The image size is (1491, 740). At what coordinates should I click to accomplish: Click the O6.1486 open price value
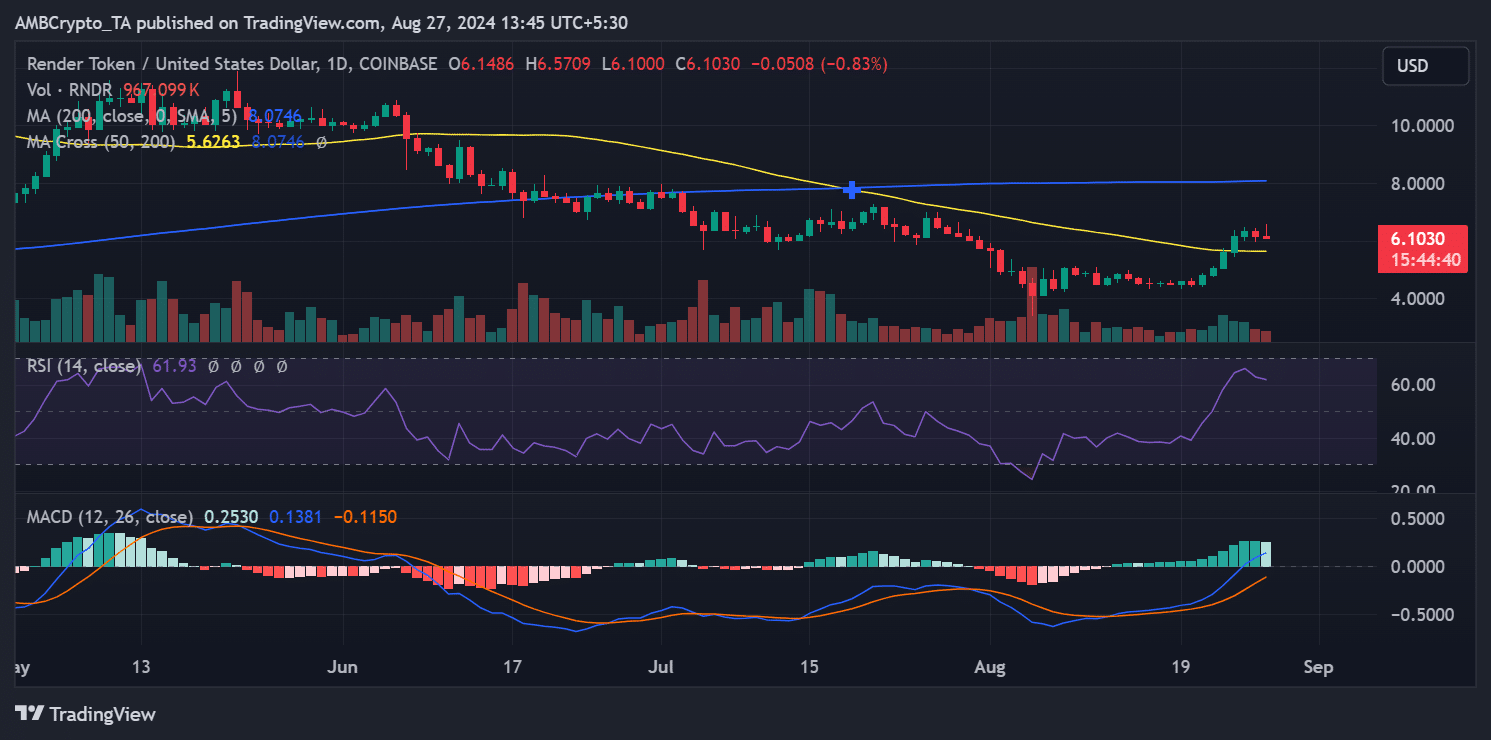tap(481, 64)
